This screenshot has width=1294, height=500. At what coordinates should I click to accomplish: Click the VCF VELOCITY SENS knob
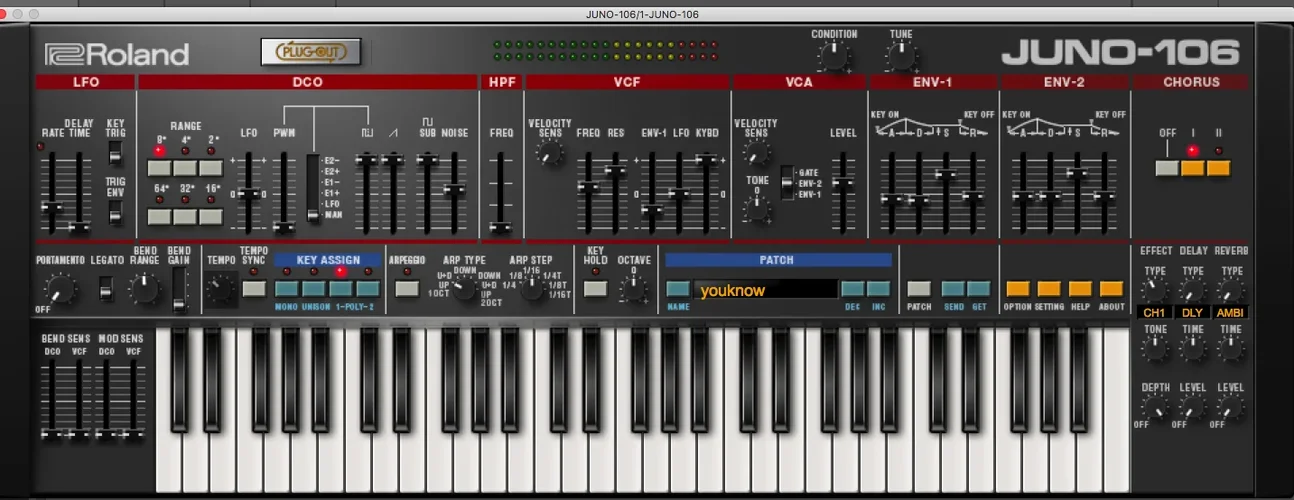point(549,152)
